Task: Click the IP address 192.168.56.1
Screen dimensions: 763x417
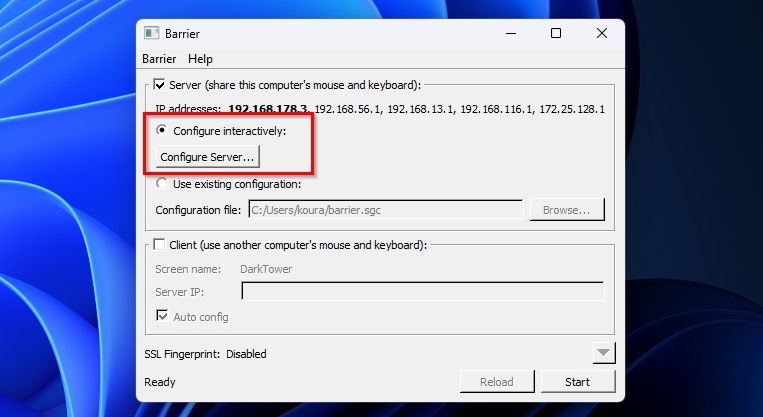Action: (x=347, y=109)
